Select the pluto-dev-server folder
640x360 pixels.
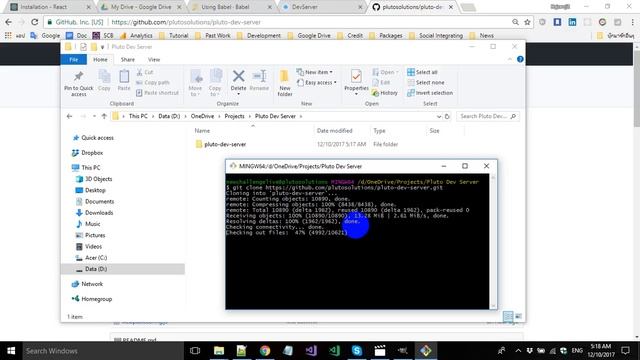point(225,144)
